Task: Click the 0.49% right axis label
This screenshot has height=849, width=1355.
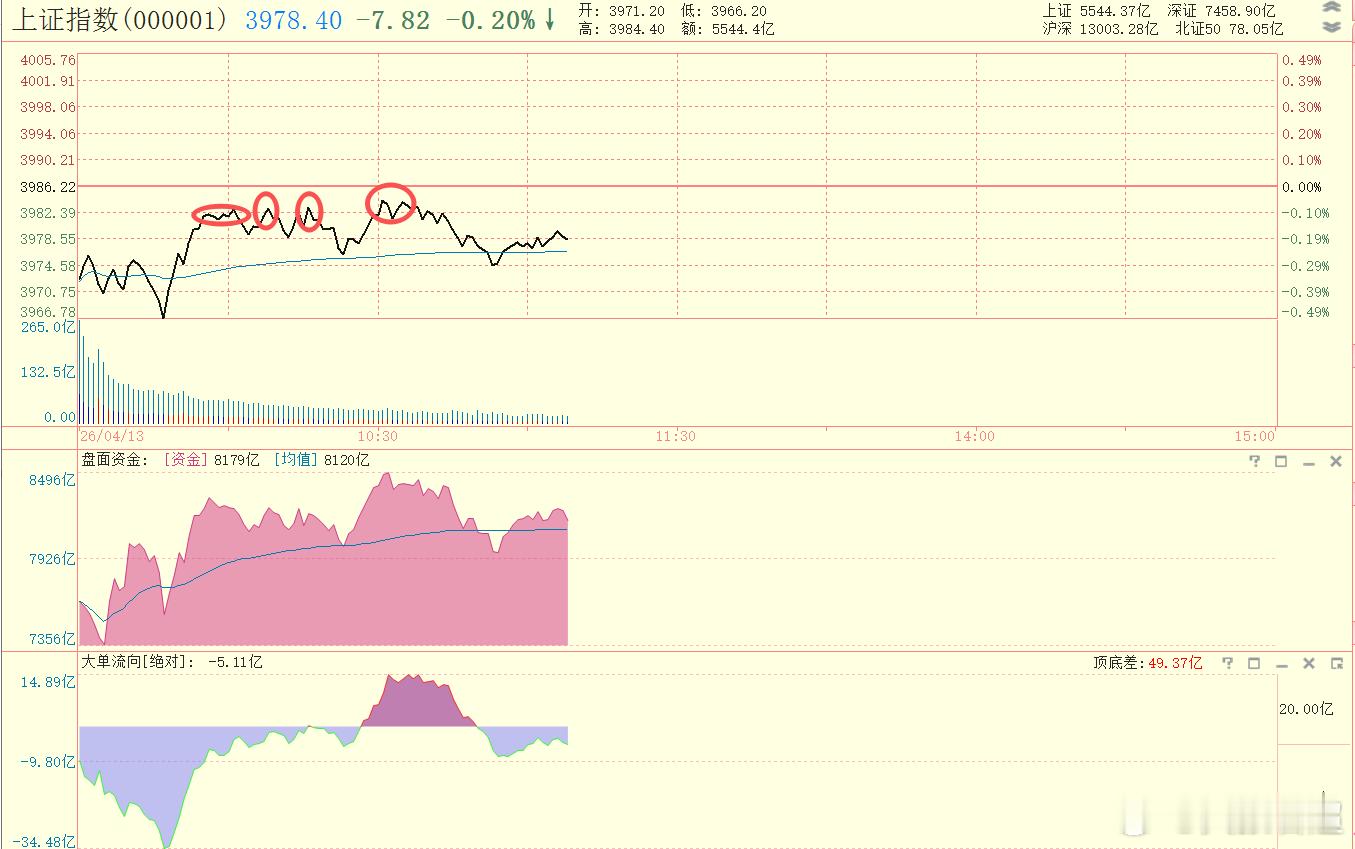Action: (x=1302, y=60)
